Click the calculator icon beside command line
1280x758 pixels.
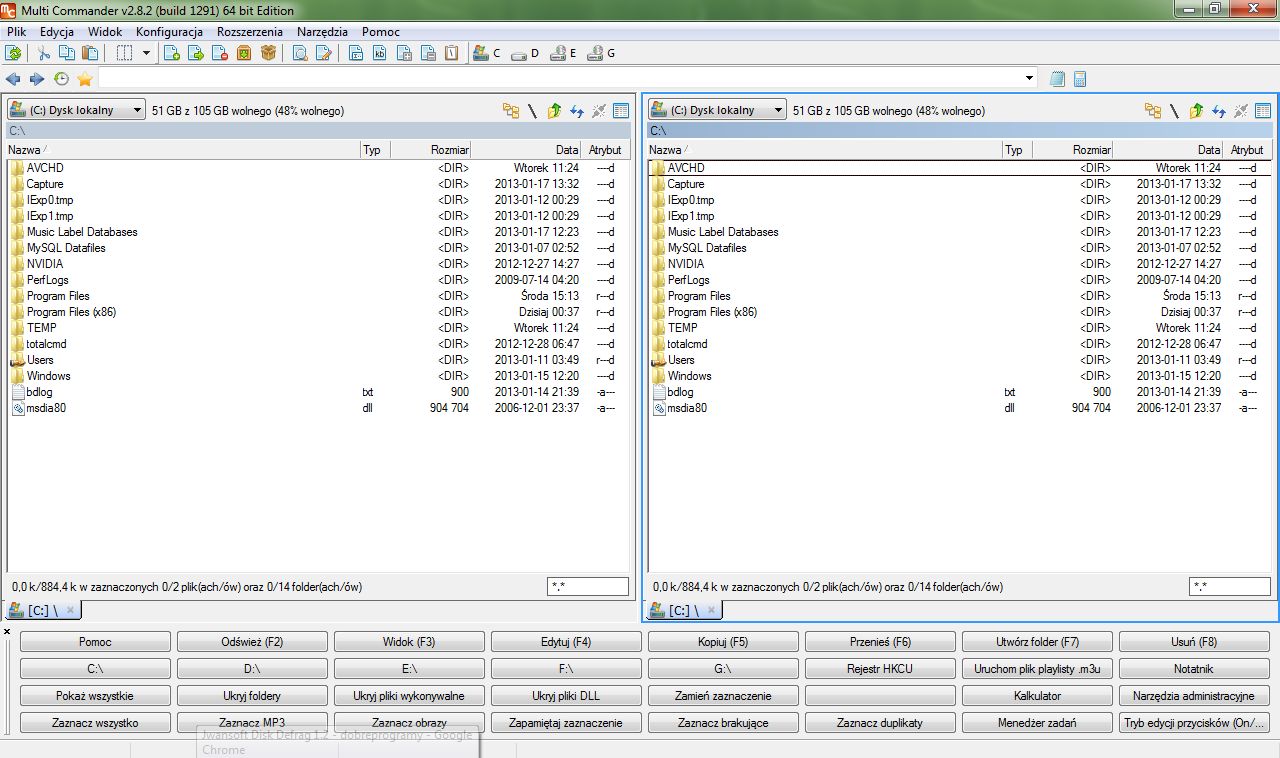pyautogui.click(x=1080, y=78)
